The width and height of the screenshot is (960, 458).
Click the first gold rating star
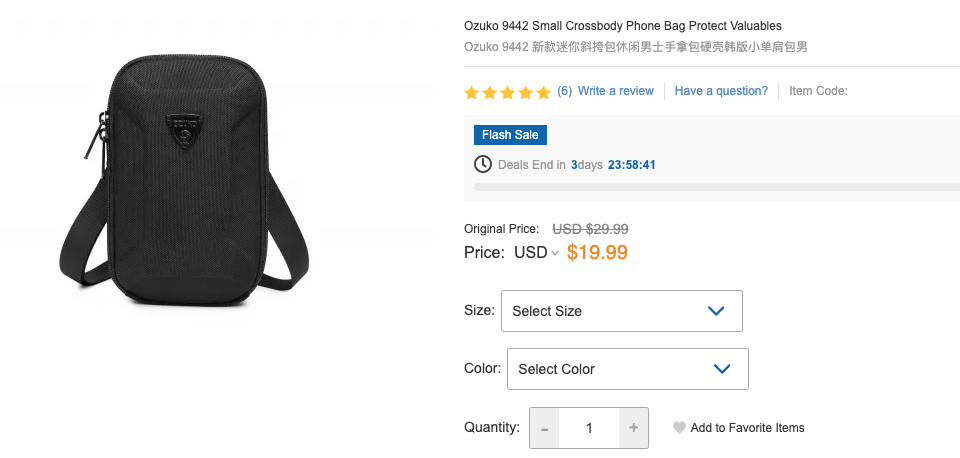coord(471,92)
